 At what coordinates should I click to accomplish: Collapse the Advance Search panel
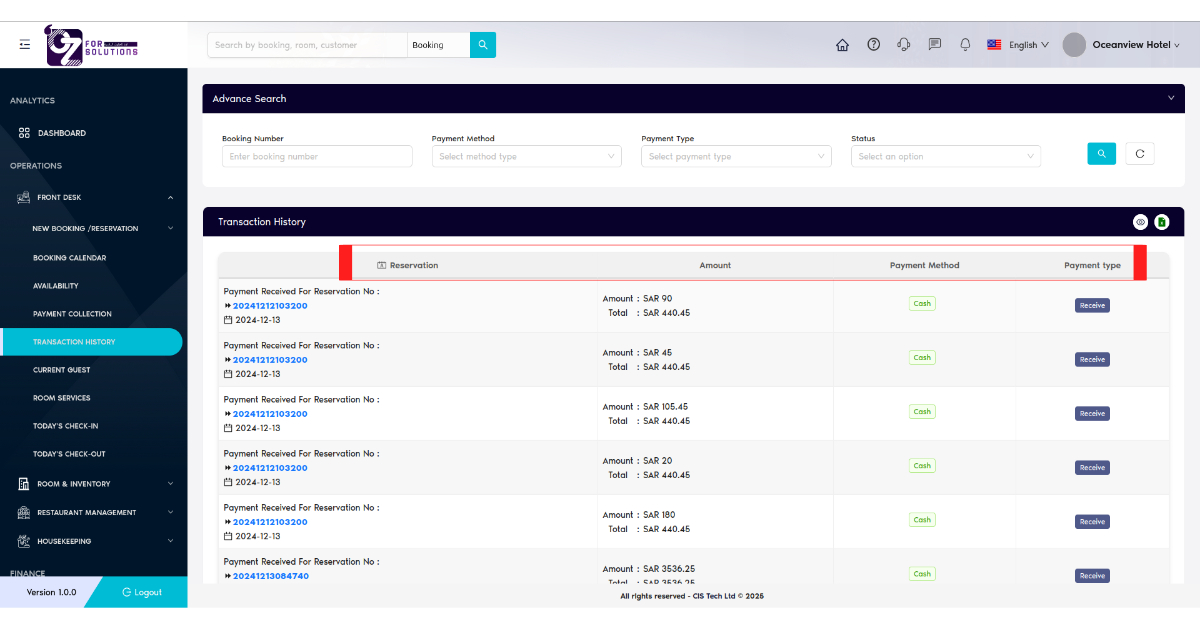tap(1171, 98)
